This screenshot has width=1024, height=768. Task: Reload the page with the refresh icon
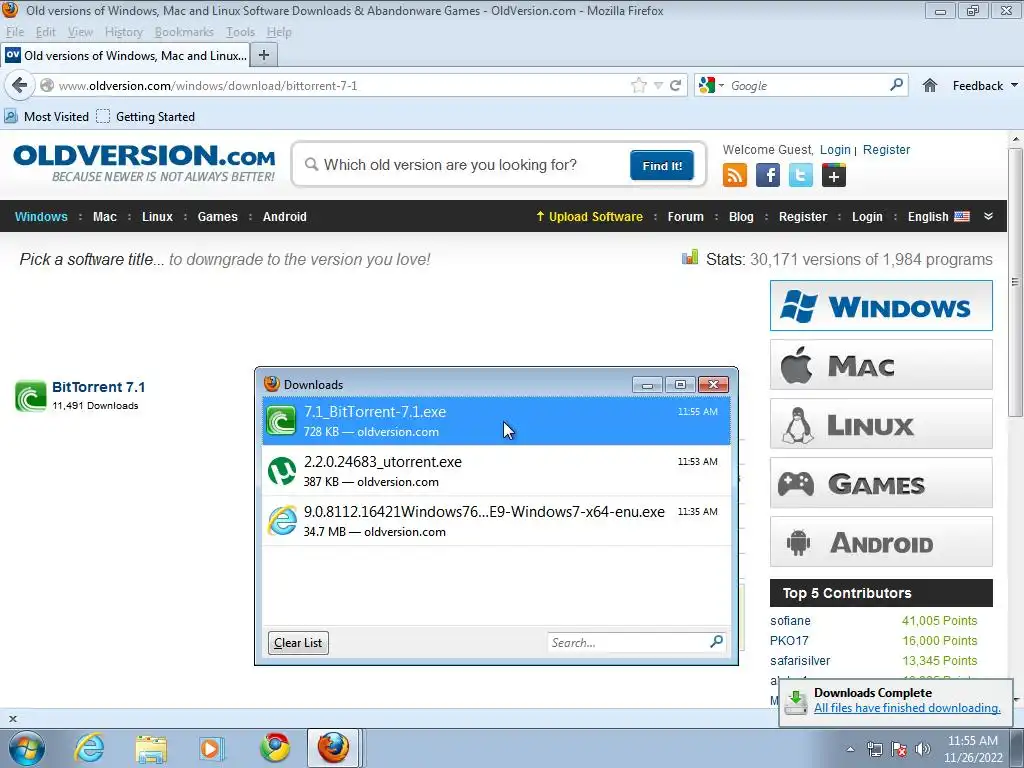(x=675, y=86)
